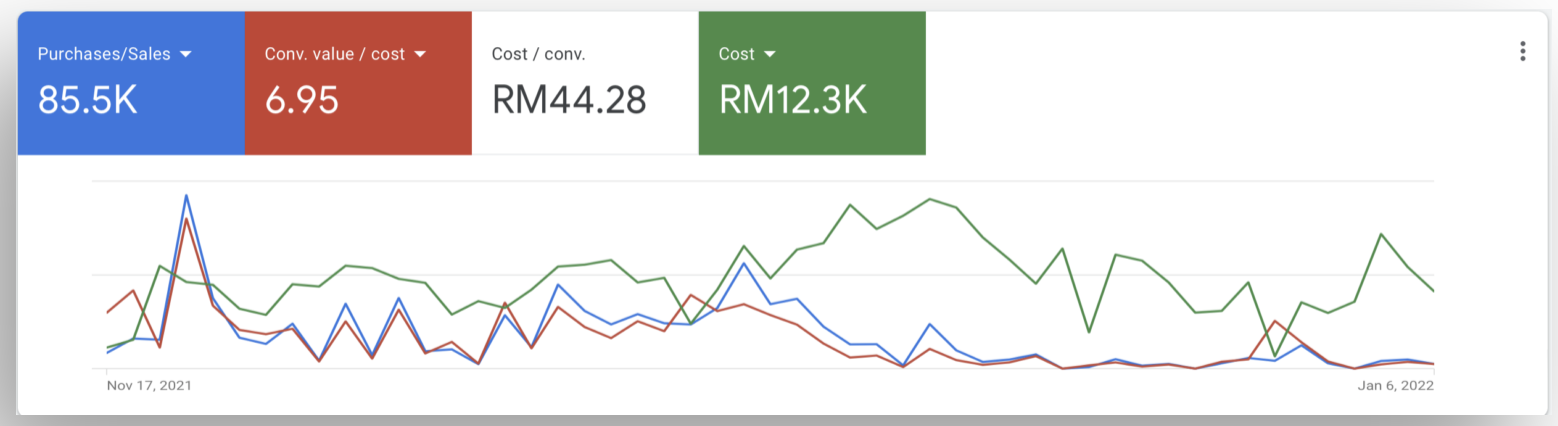1558x426 pixels.
Task: Click the Cost / conv. metric label
Action: click(538, 54)
